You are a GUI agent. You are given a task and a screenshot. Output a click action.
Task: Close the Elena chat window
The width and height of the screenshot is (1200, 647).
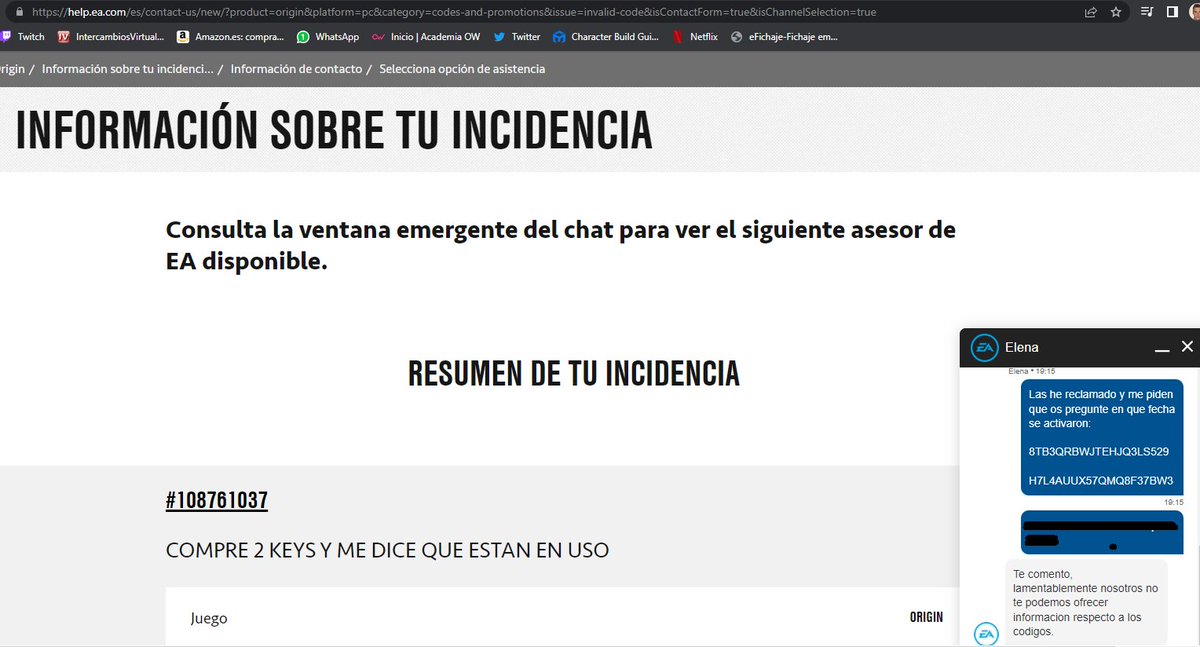1187,347
